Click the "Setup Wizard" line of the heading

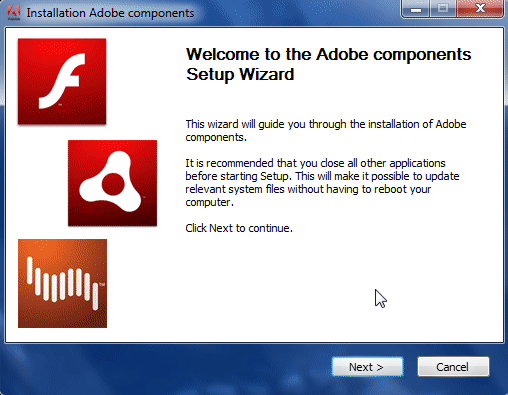240,74
